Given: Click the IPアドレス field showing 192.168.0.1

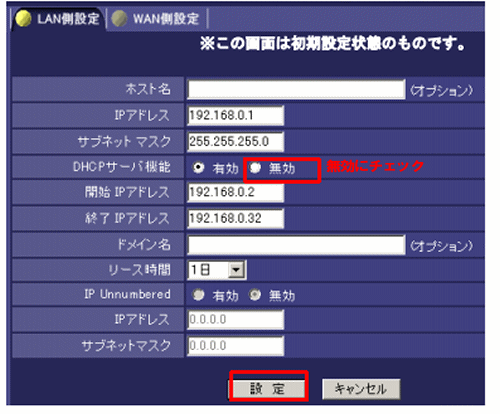Looking at the screenshot, I should tap(236, 115).
